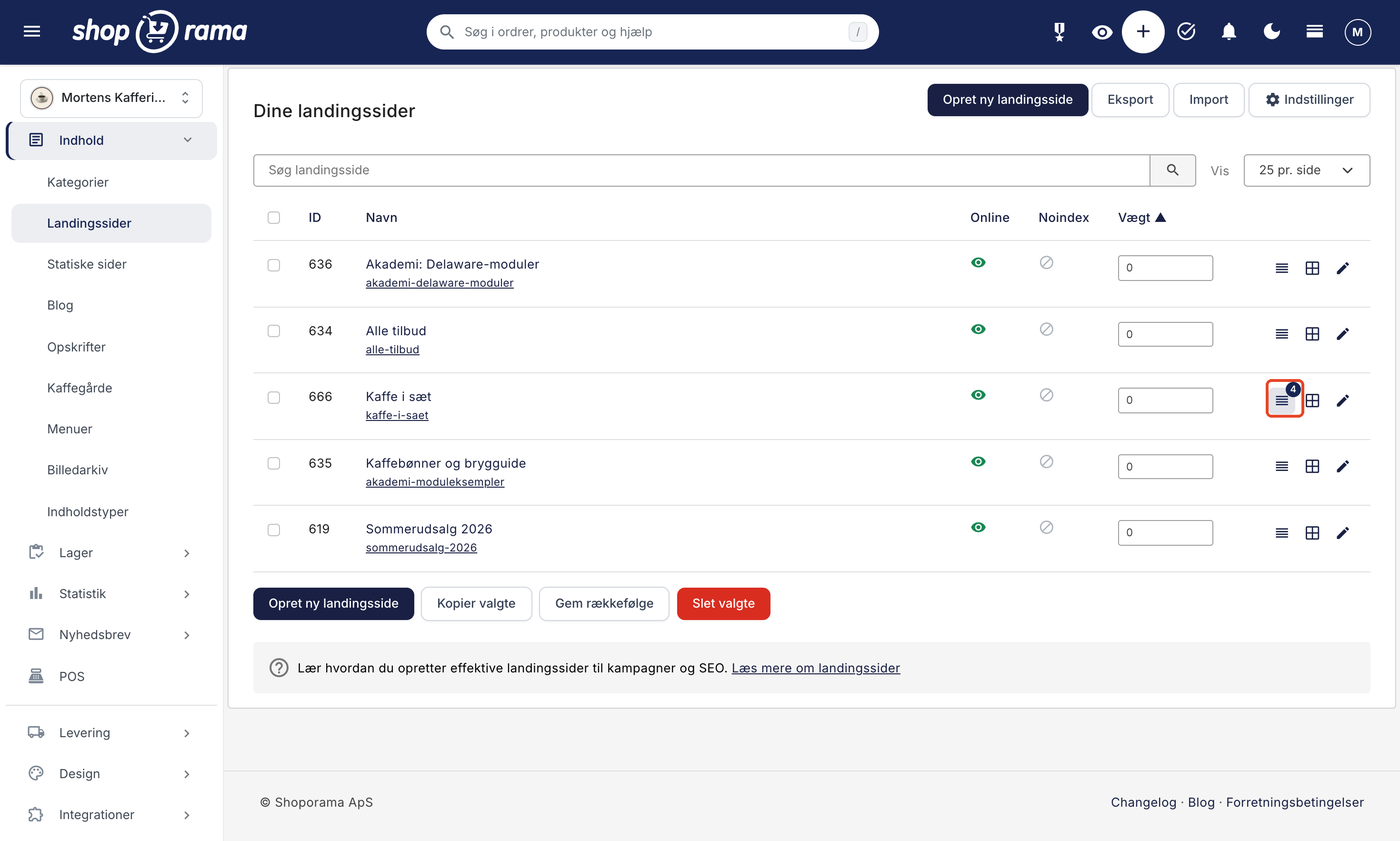Click the help question mark icon
Screen dimensions: 1400x841
click(279, 668)
